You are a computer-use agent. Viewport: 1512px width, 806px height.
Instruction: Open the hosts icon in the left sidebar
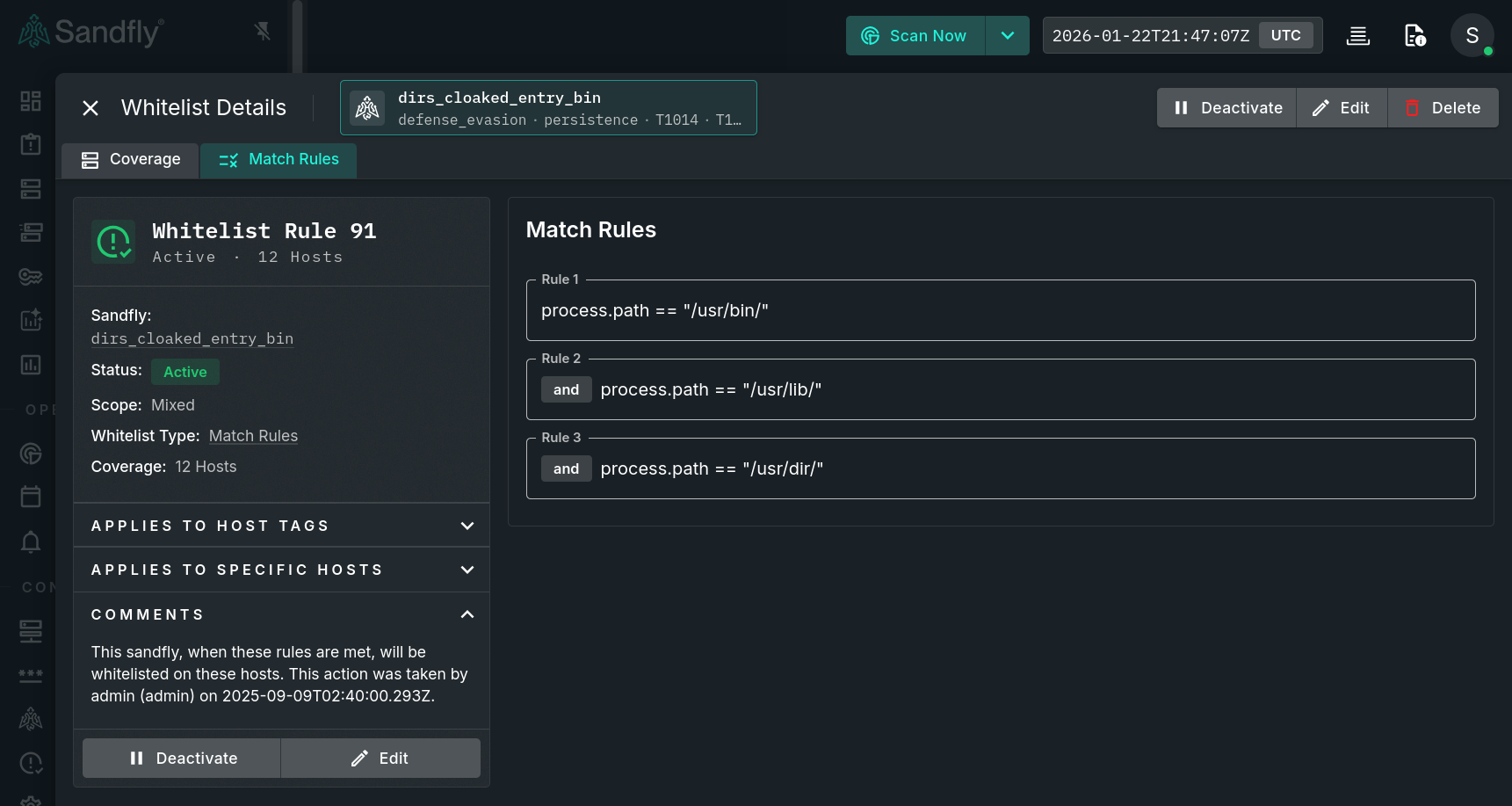[30, 188]
